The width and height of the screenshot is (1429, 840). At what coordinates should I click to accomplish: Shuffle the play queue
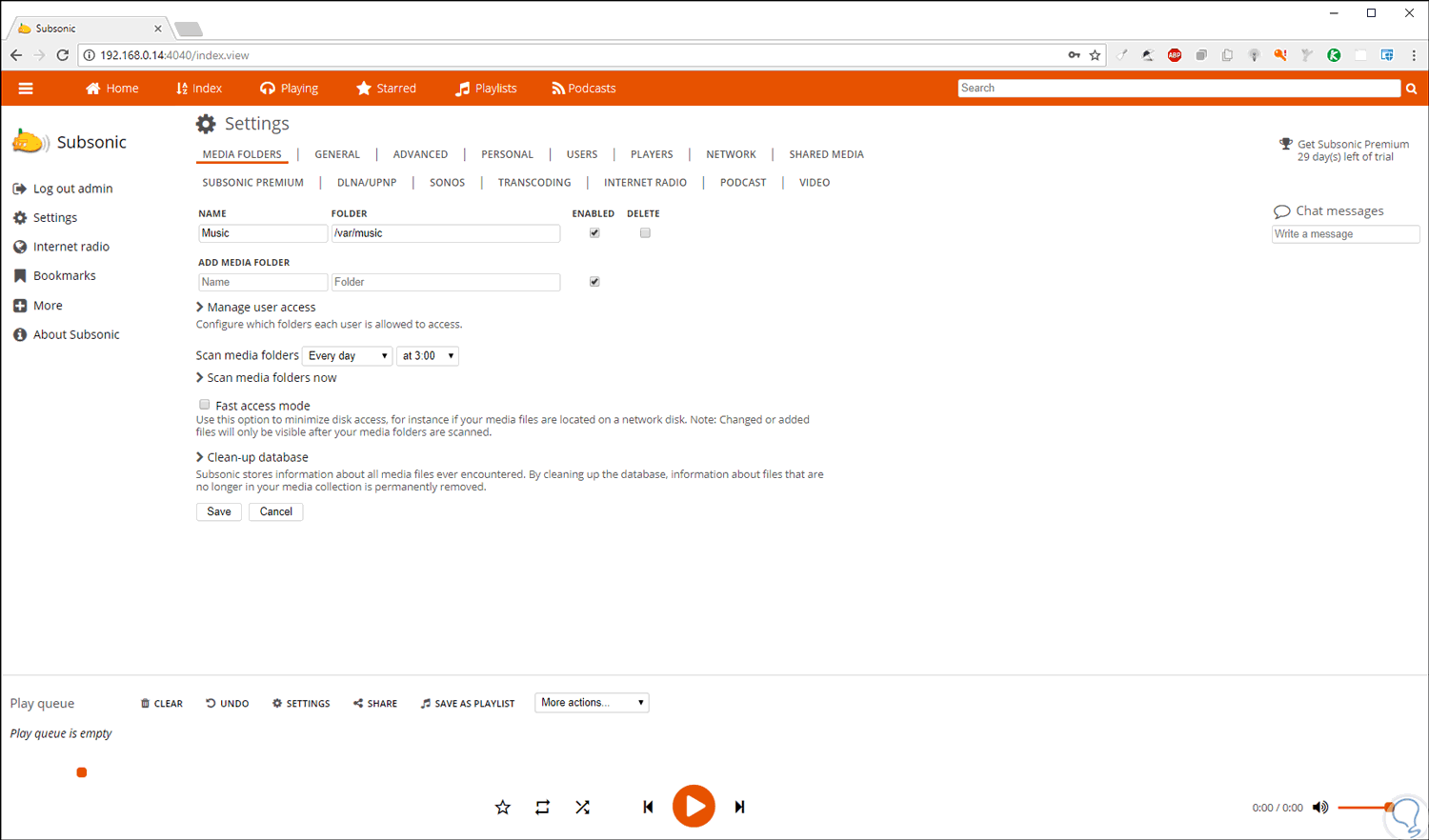582,808
